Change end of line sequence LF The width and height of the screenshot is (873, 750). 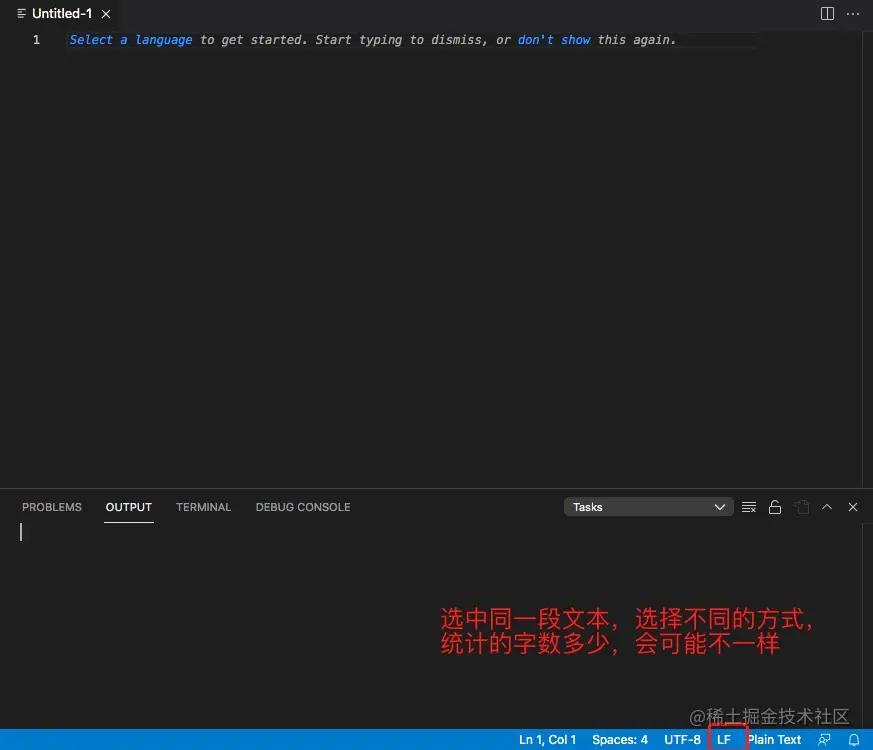pos(723,739)
